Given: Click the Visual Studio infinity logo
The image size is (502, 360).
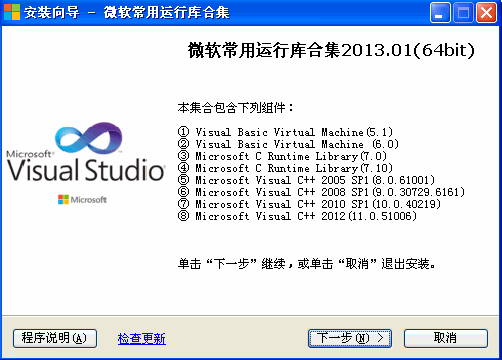Looking at the screenshot, I should point(89,138).
